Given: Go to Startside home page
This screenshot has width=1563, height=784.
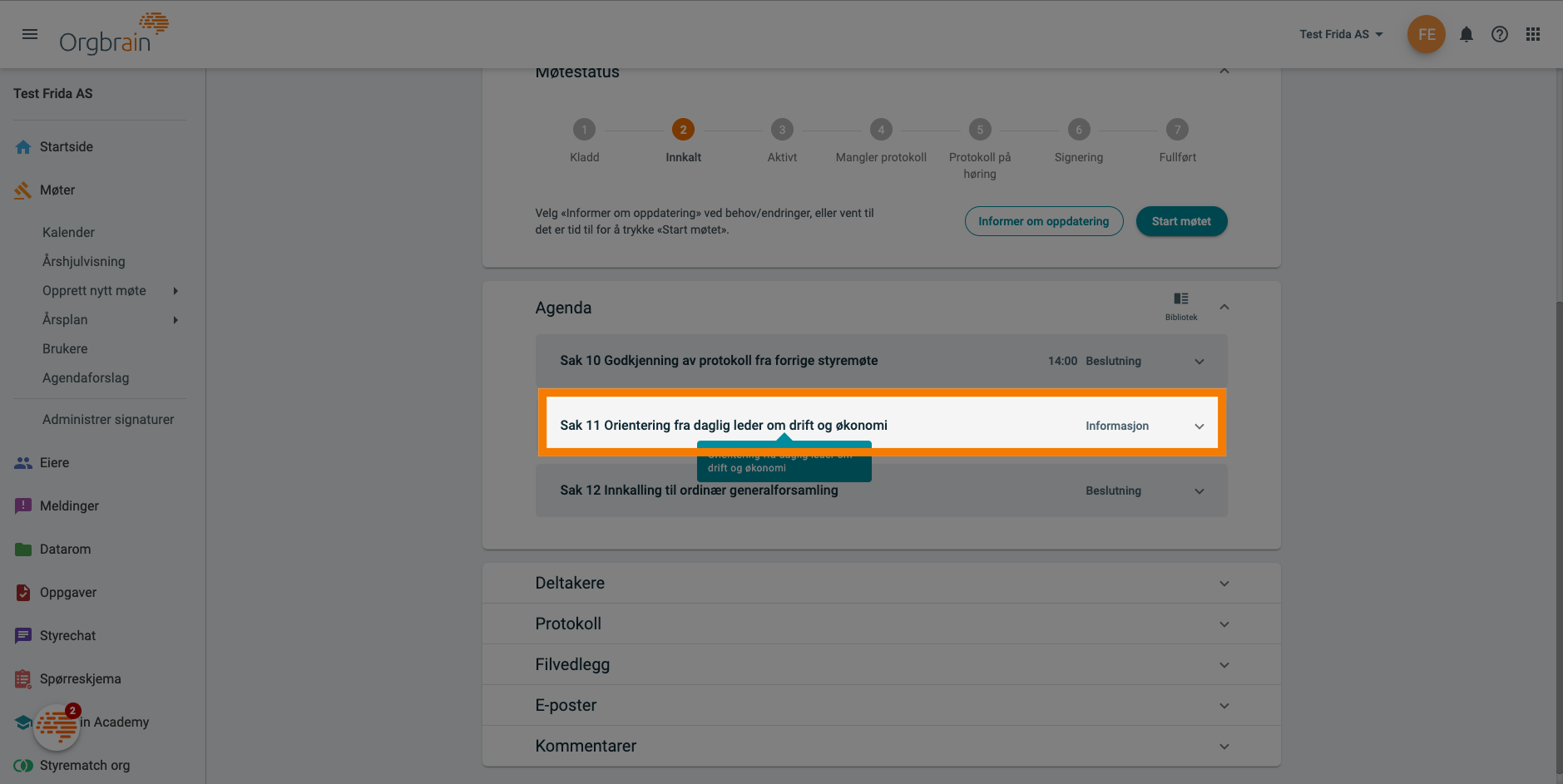Looking at the screenshot, I should coord(67,146).
